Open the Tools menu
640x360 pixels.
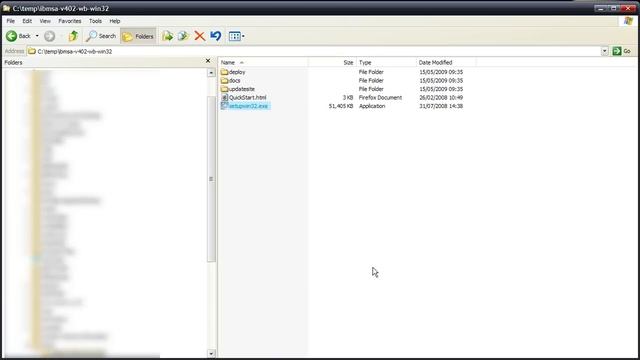96,21
